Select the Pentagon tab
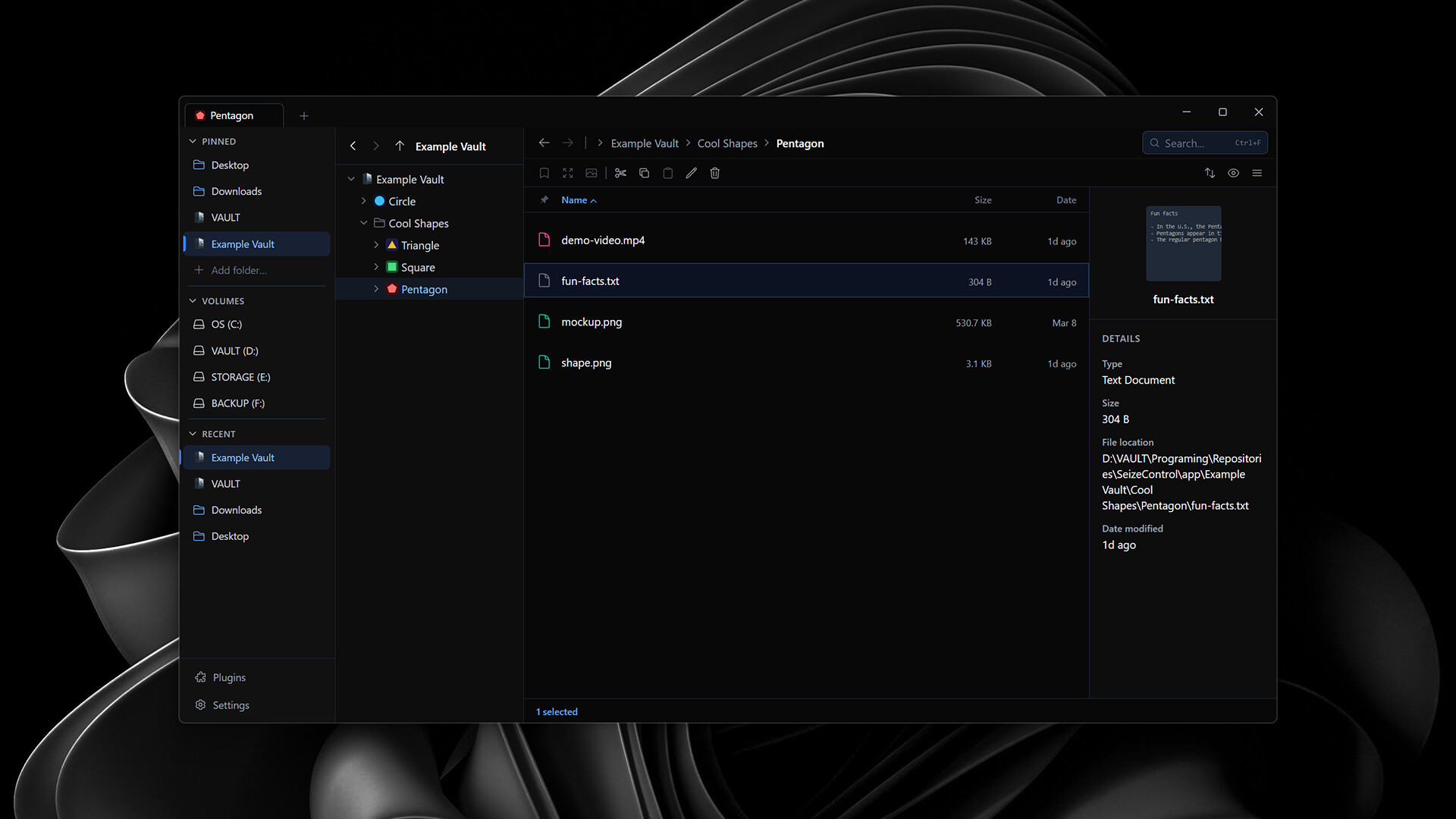The image size is (1456, 819). point(231,116)
